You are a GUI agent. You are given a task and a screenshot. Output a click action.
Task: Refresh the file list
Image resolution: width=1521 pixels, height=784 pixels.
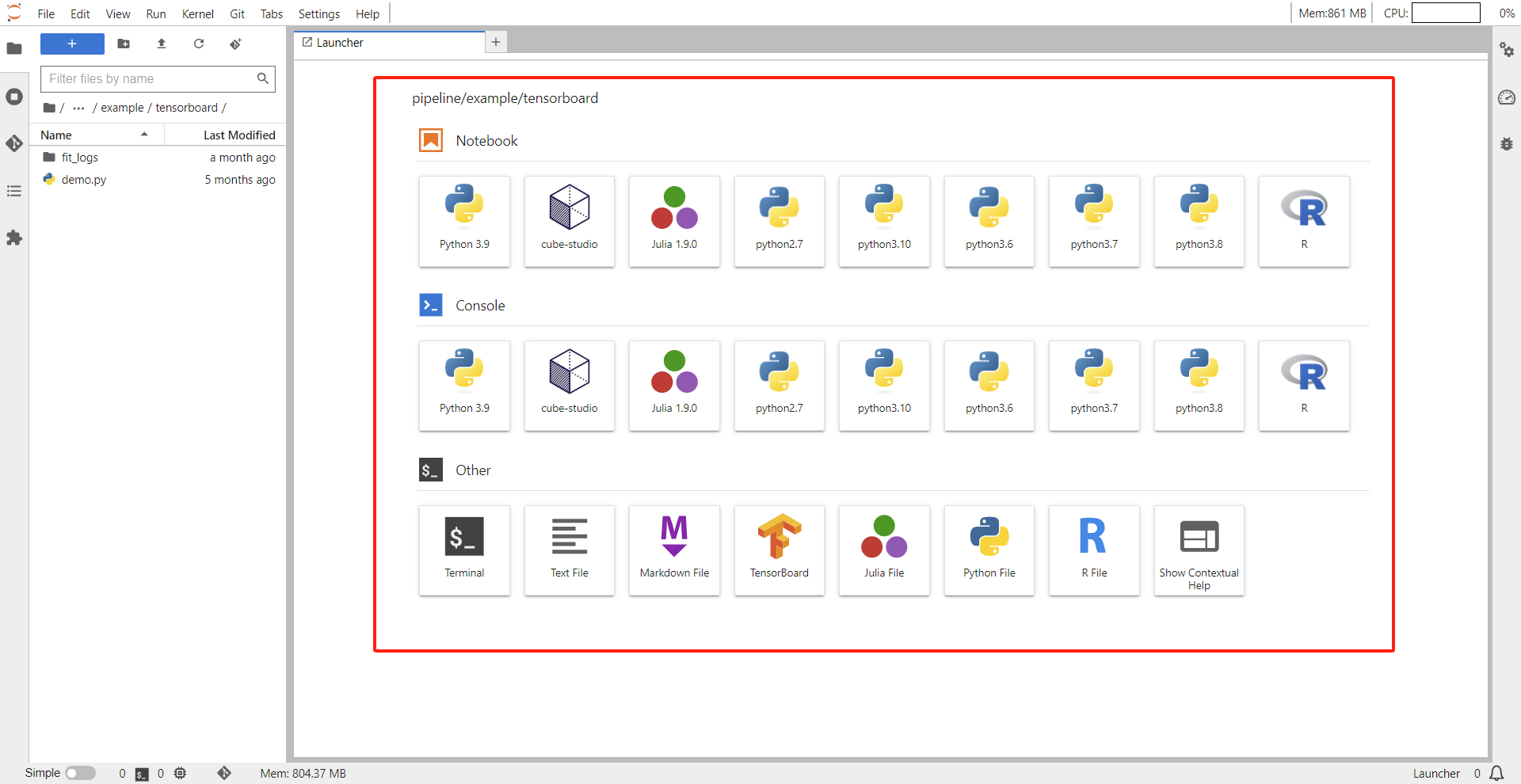point(199,44)
